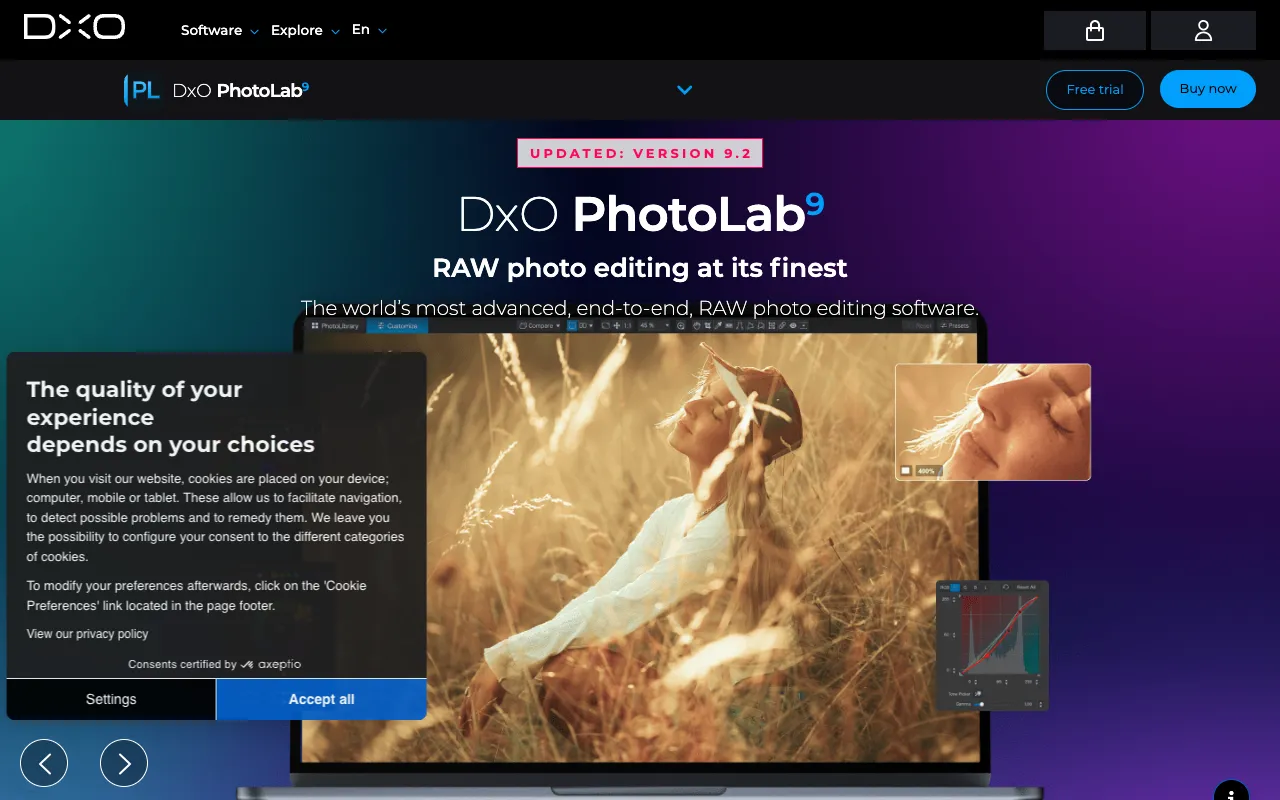Accept all cookies

[321, 699]
